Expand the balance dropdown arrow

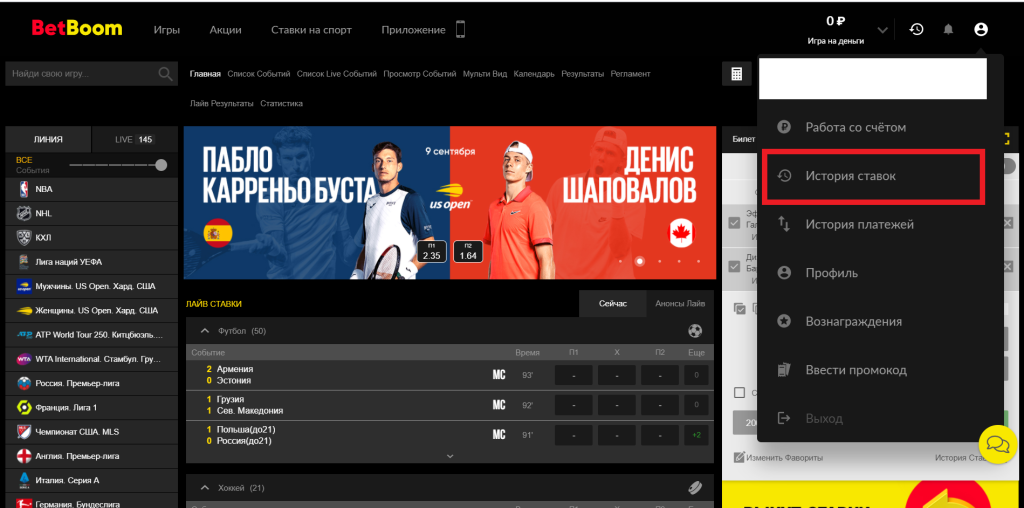(882, 30)
